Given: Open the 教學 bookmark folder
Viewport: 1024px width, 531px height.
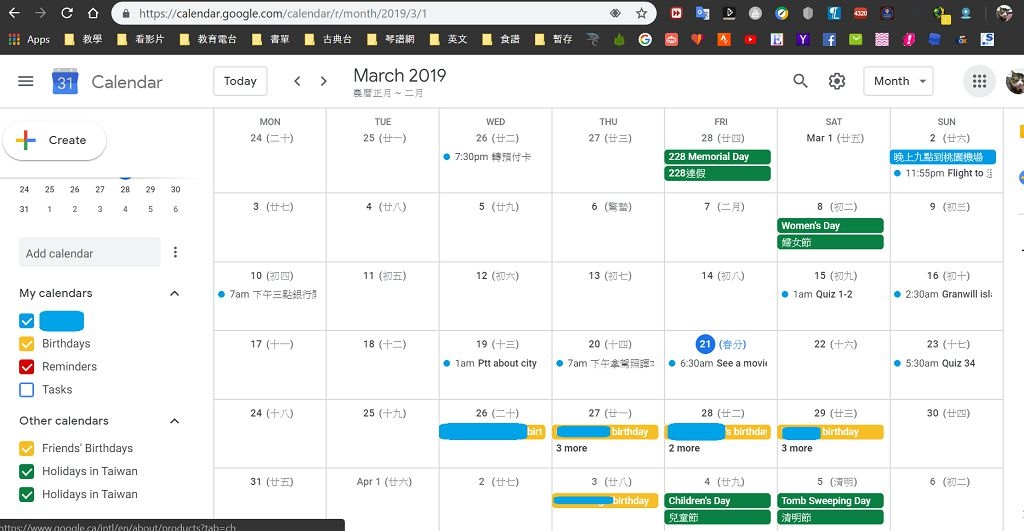Looking at the screenshot, I should (84, 39).
